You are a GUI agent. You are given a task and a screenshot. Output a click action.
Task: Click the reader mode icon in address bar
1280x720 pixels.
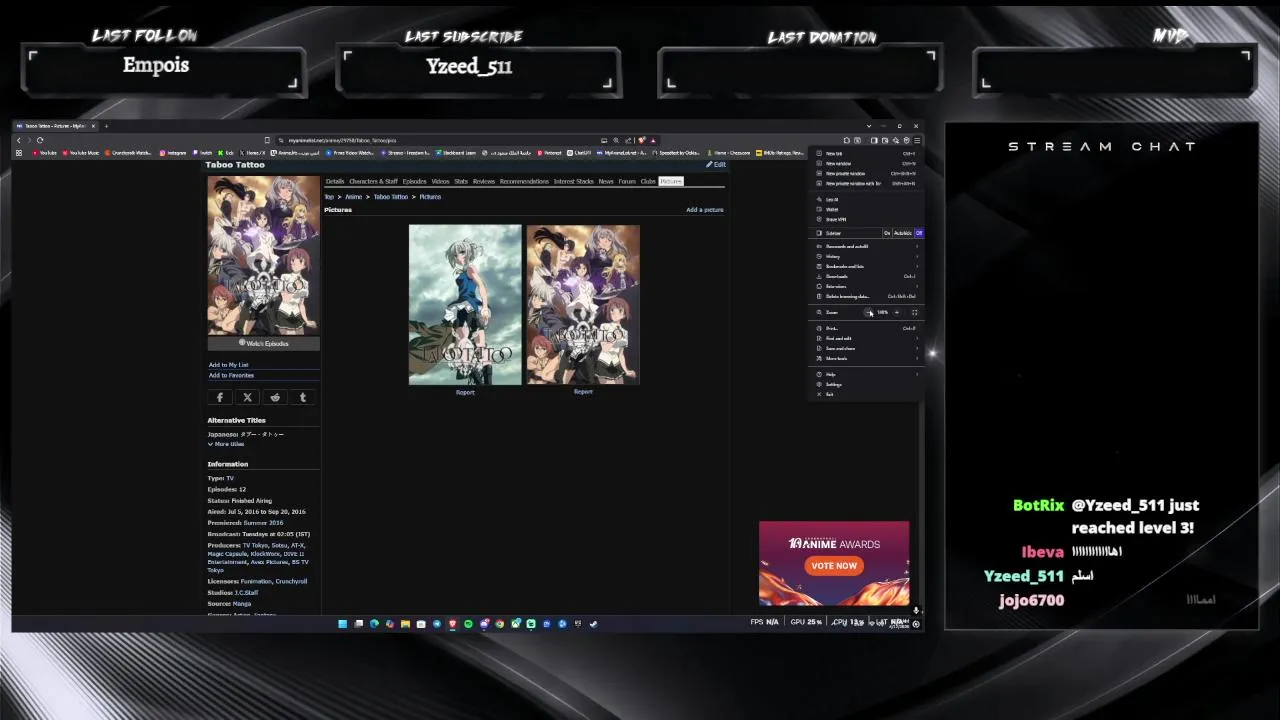click(604, 140)
